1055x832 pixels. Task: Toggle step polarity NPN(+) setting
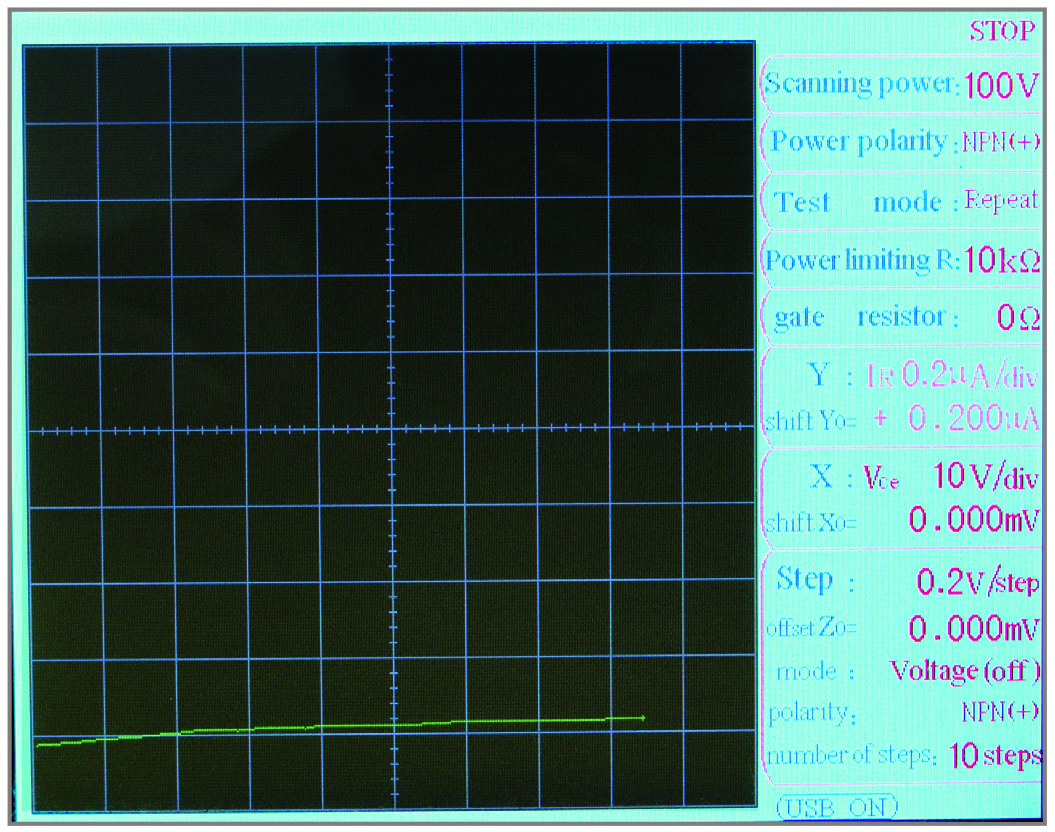tap(1000, 712)
